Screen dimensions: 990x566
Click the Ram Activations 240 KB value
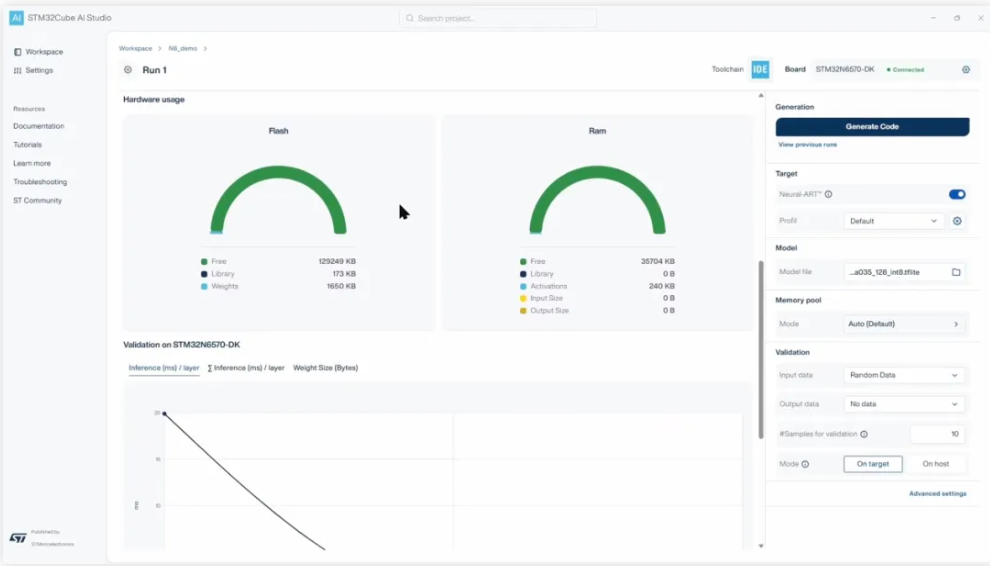tap(661, 286)
